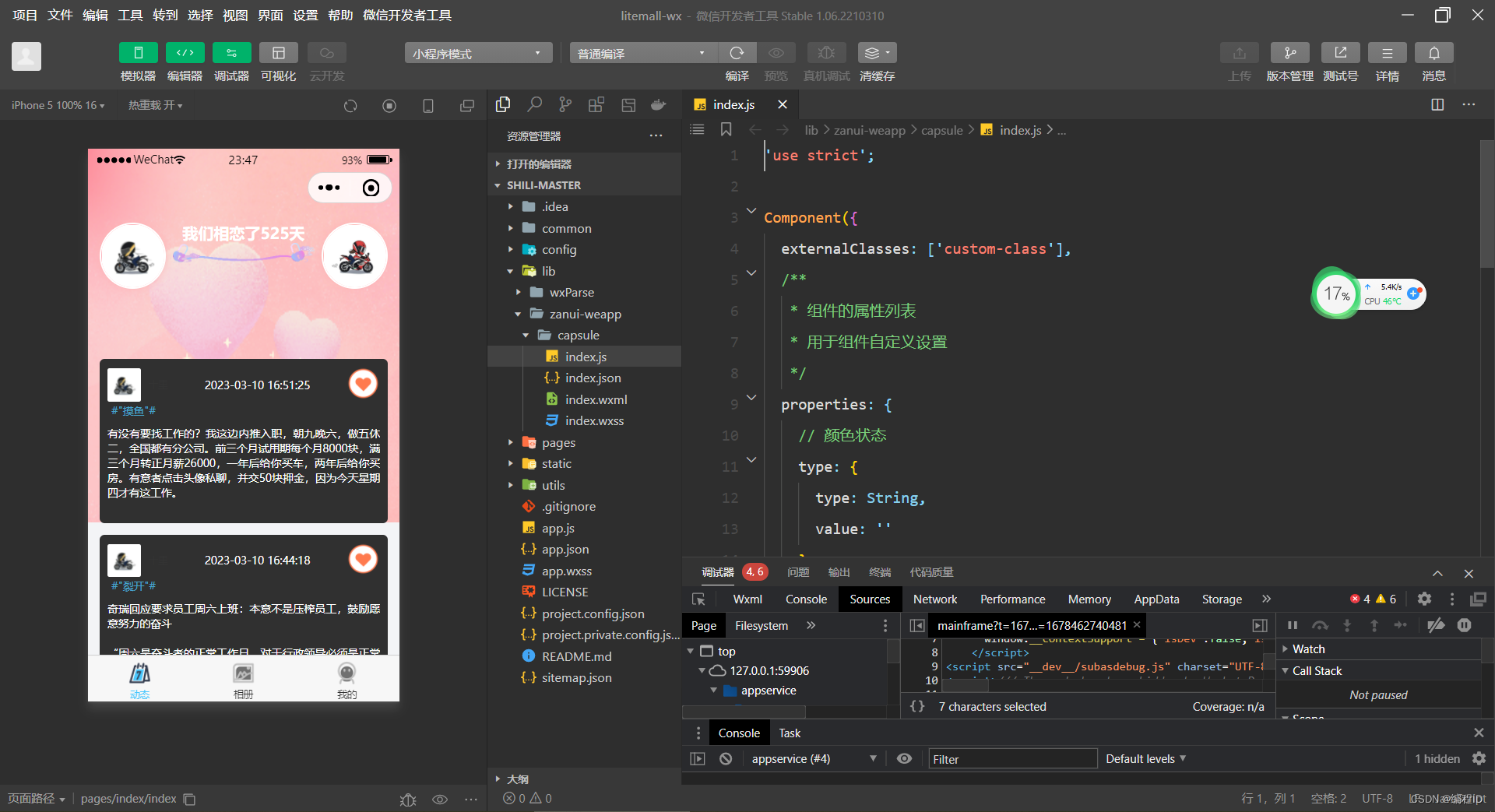
Task: Open the devtools settings gear
Action: [1424, 599]
